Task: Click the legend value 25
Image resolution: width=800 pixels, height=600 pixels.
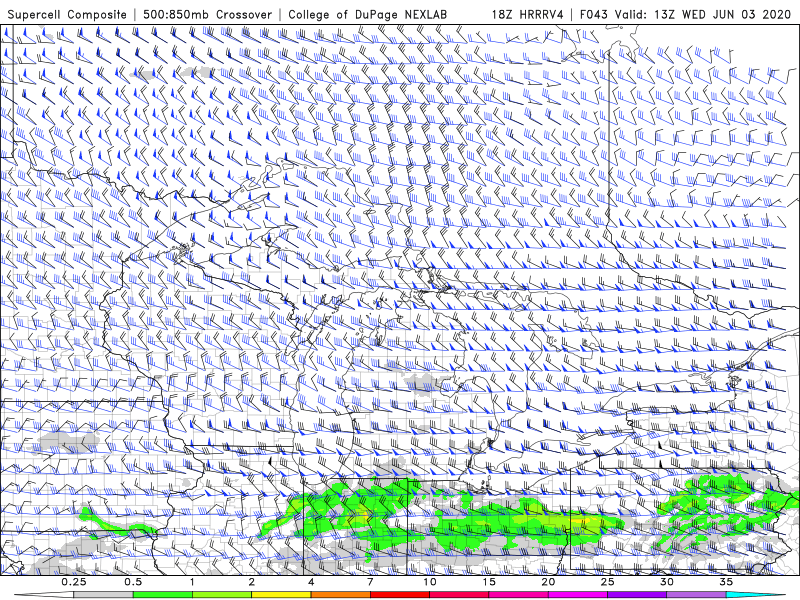Action: (x=607, y=582)
